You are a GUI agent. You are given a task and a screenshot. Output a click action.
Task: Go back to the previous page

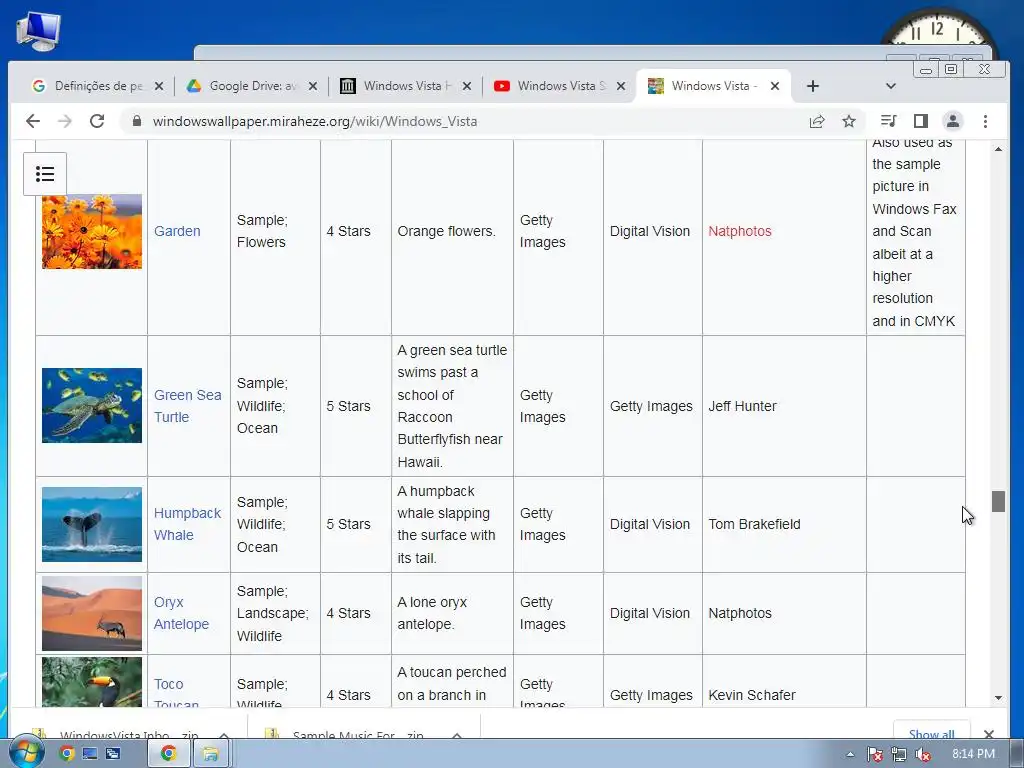point(33,121)
